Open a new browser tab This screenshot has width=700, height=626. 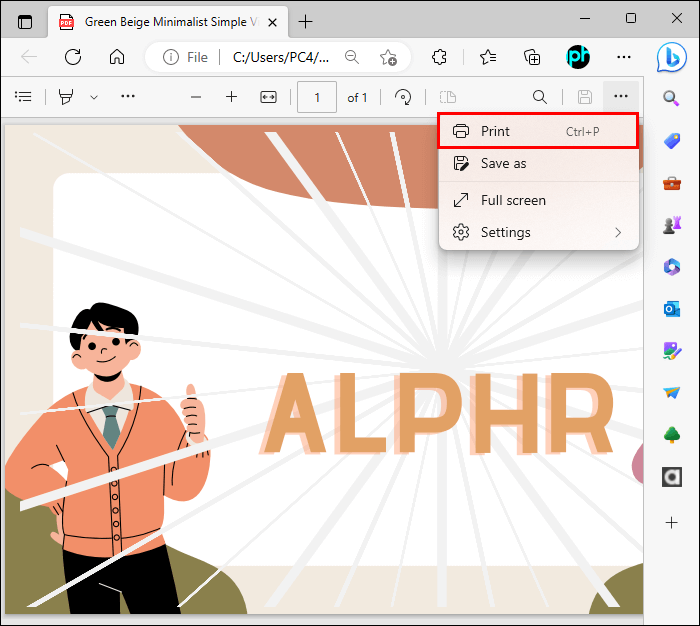(305, 21)
